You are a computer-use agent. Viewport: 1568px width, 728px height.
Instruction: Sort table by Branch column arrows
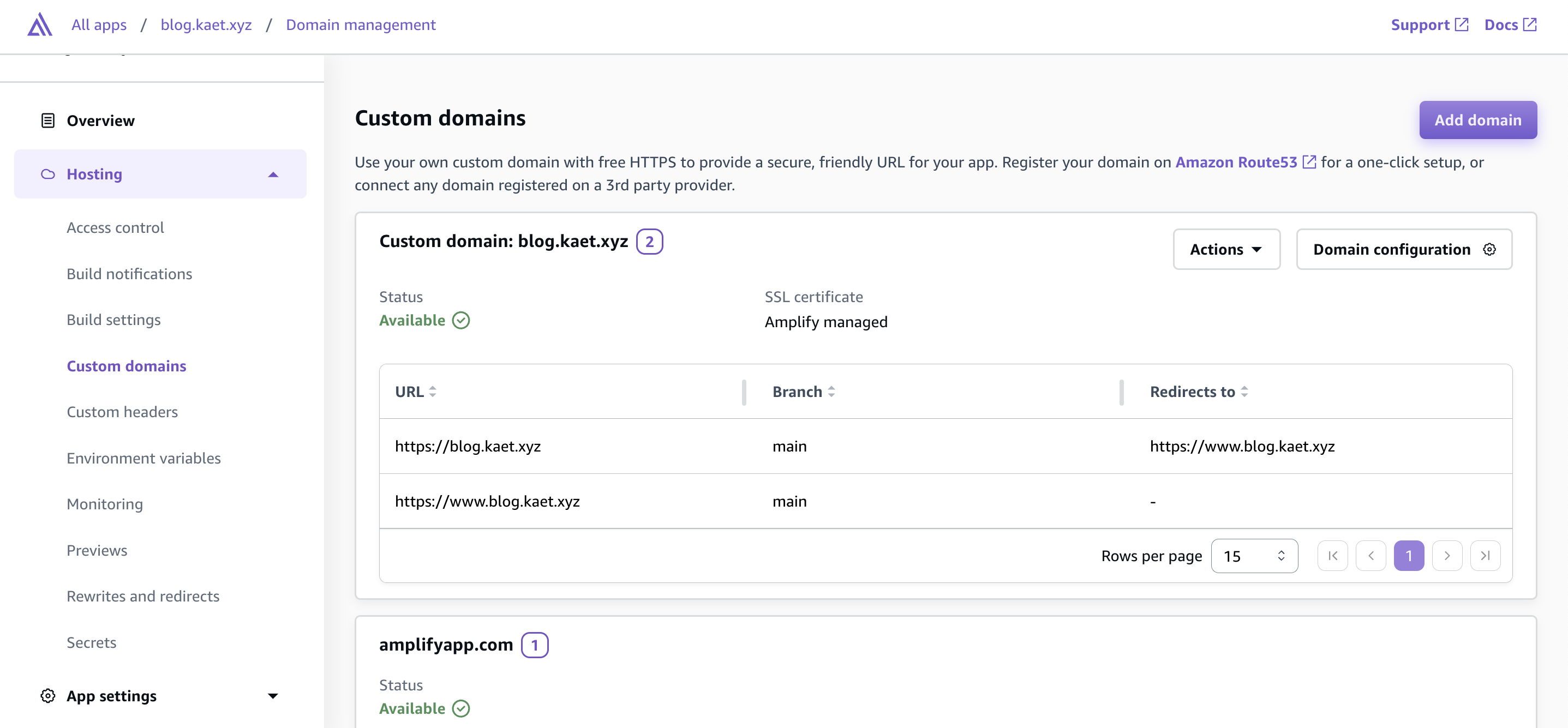tap(831, 392)
